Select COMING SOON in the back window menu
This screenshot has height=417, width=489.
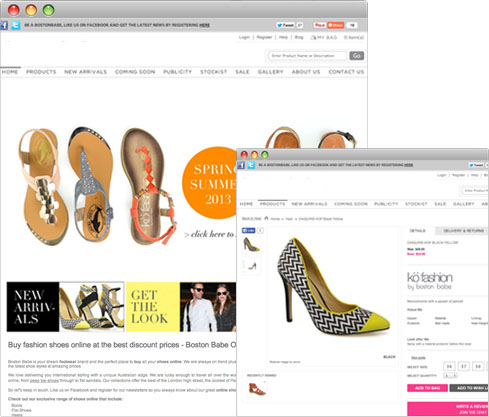pyautogui.click(x=135, y=72)
